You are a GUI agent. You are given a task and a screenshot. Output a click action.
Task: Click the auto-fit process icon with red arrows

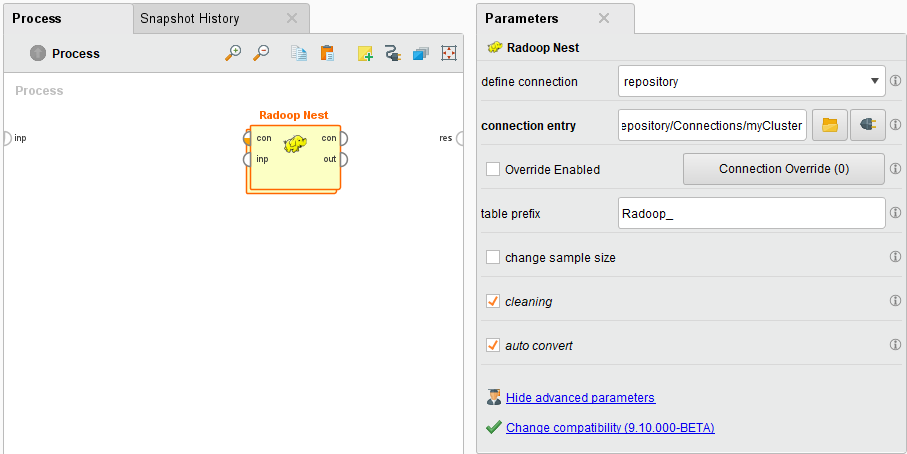coord(449,53)
